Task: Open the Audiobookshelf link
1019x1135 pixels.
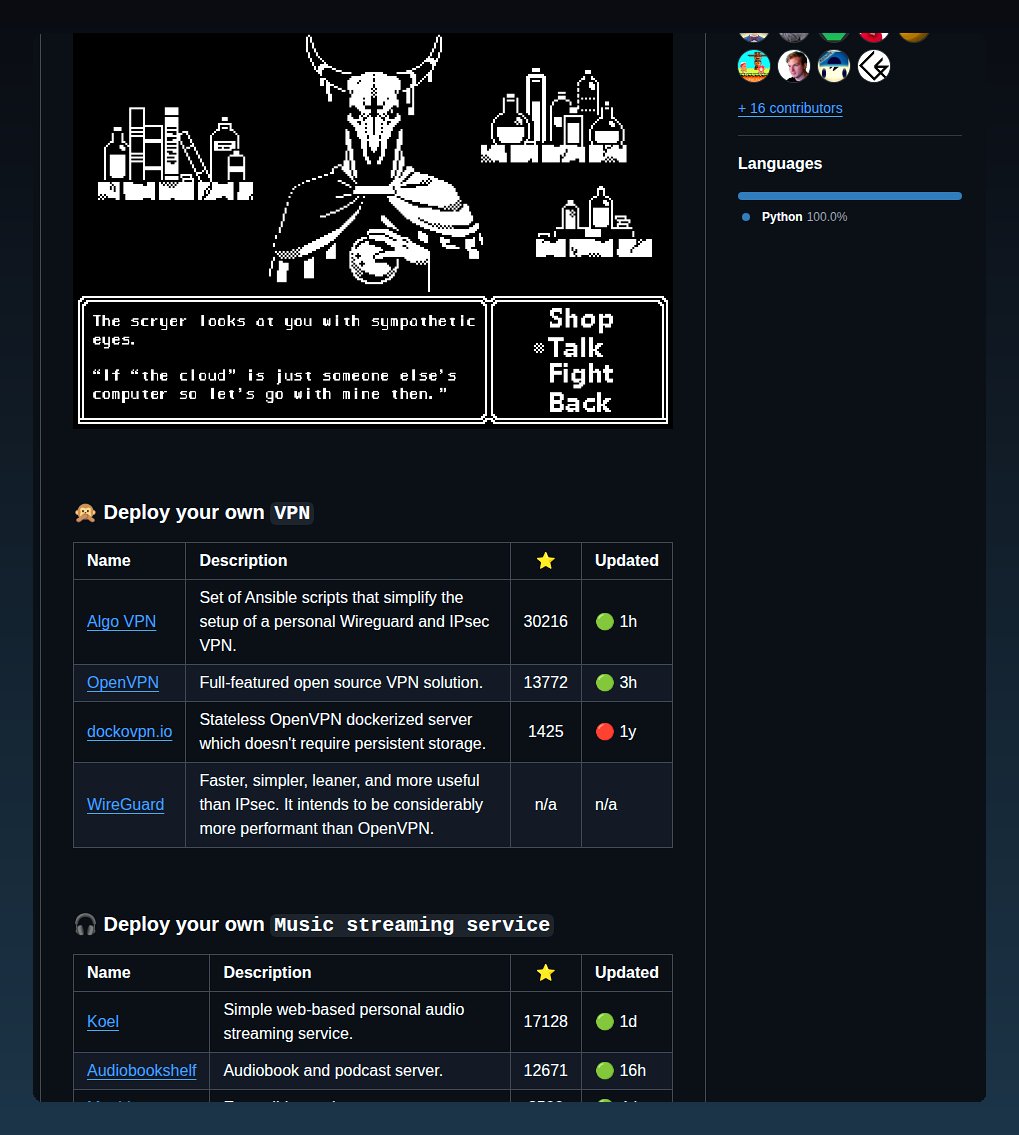Action: click(x=141, y=1071)
